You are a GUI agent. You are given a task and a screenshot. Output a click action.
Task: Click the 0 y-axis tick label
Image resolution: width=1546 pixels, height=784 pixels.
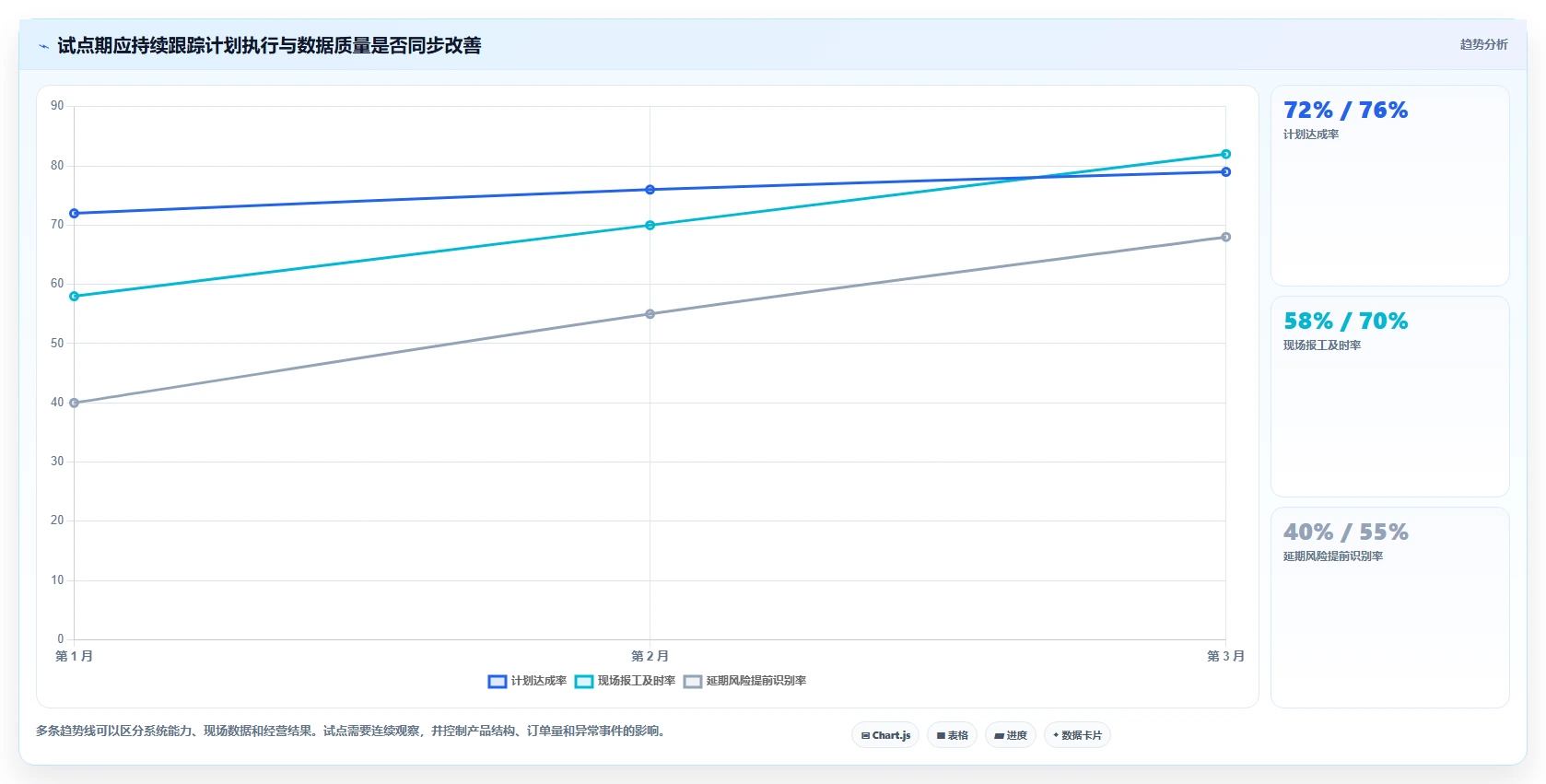[61, 639]
